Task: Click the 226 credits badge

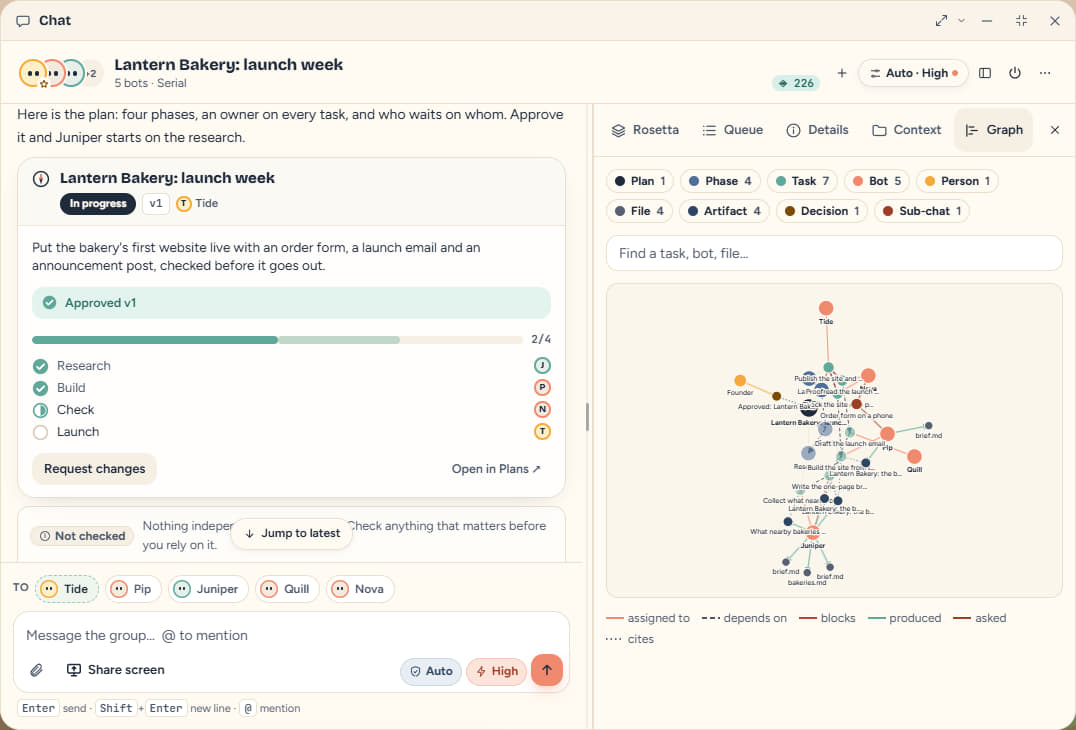Action: [796, 83]
